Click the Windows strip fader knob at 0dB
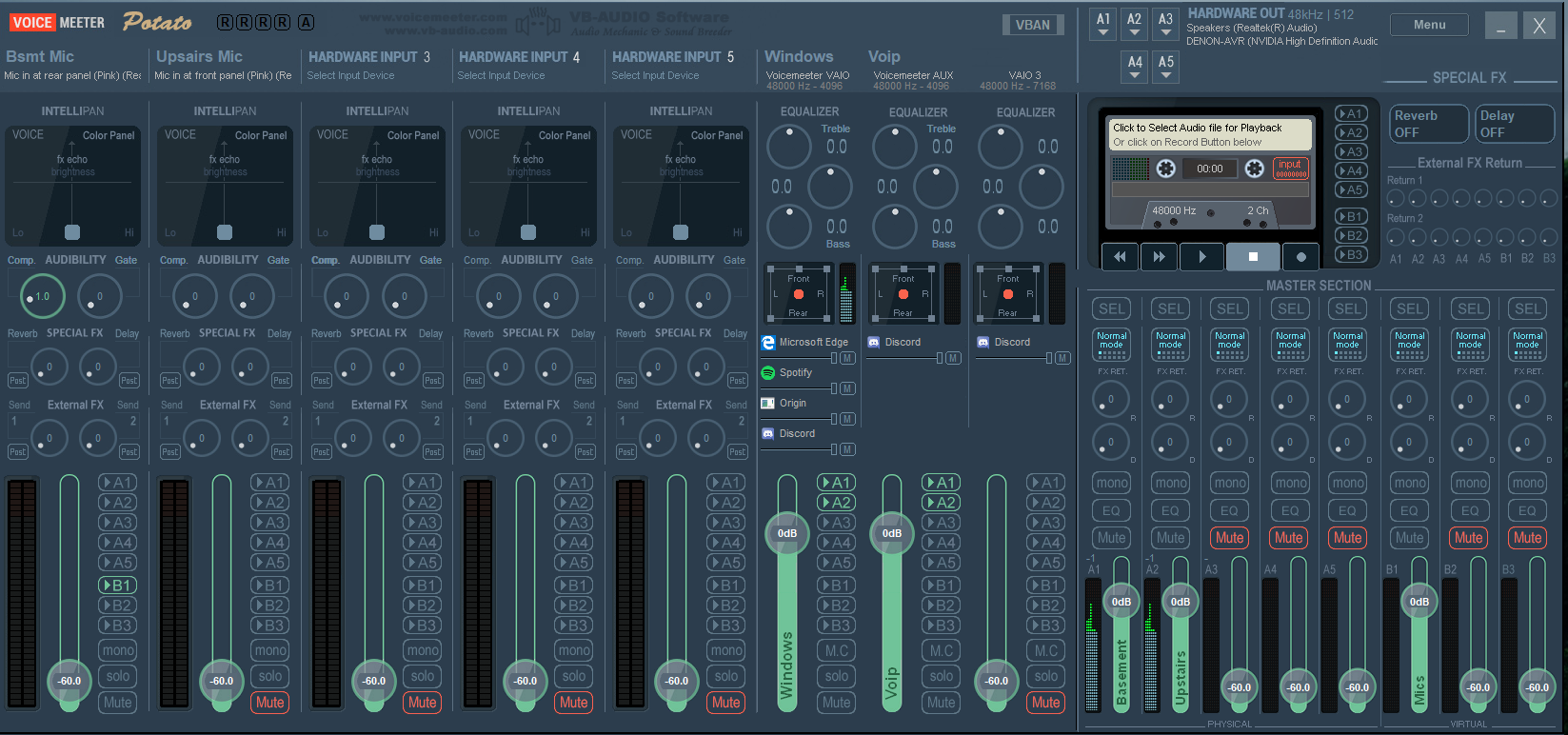Screen dimensions: 1568x735 tap(787, 533)
